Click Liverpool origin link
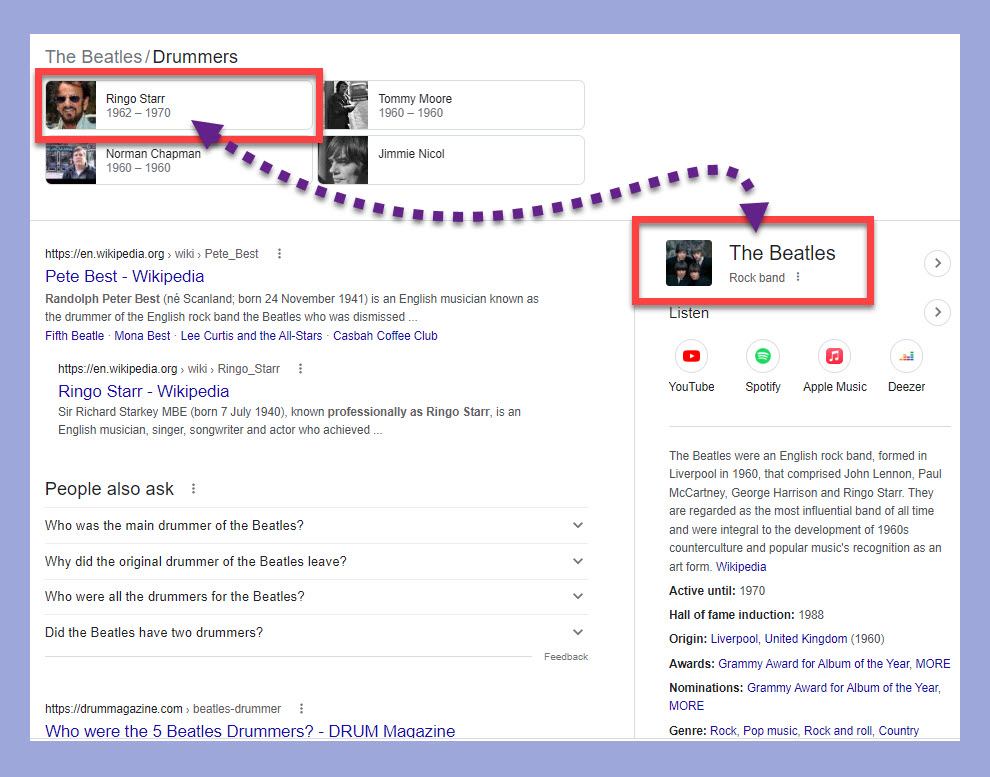This screenshot has width=990, height=777. (734, 639)
